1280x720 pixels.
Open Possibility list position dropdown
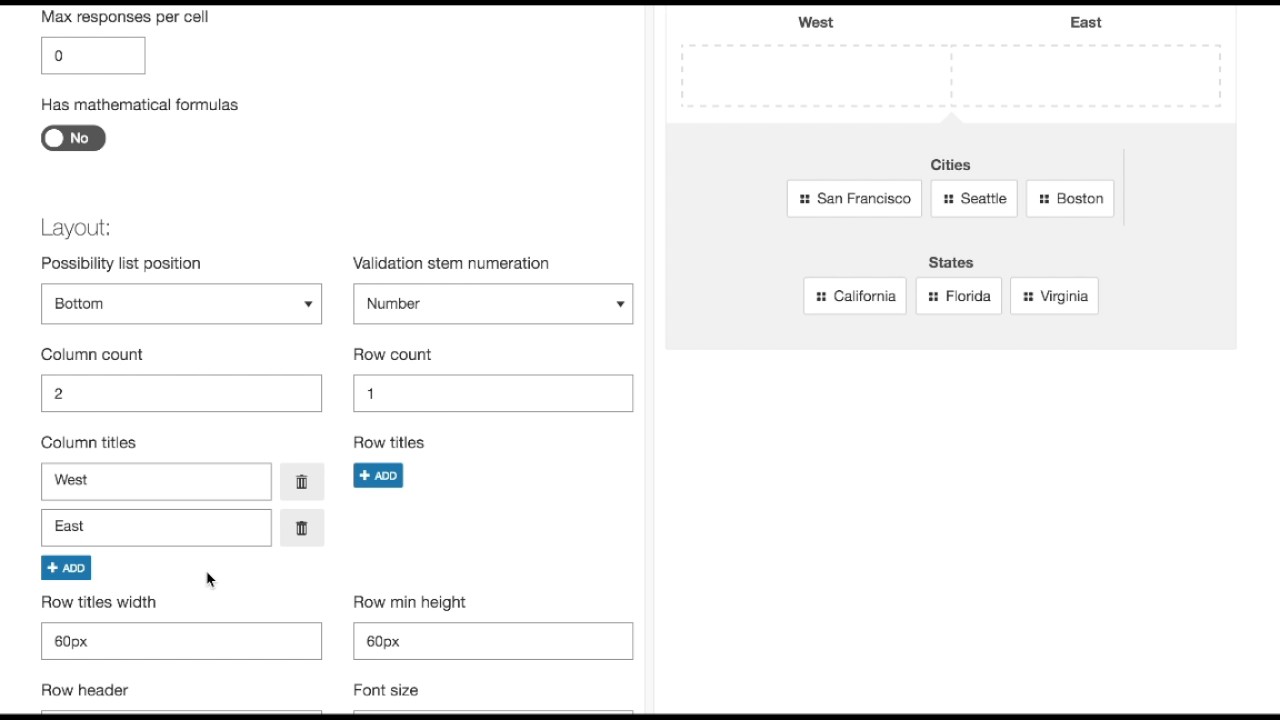(181, 304)
